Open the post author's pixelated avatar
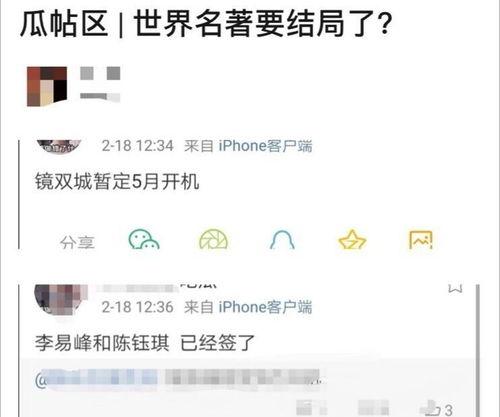Image resolution: width=500 pixels, height=417 pixels. [x=47, y=87]
